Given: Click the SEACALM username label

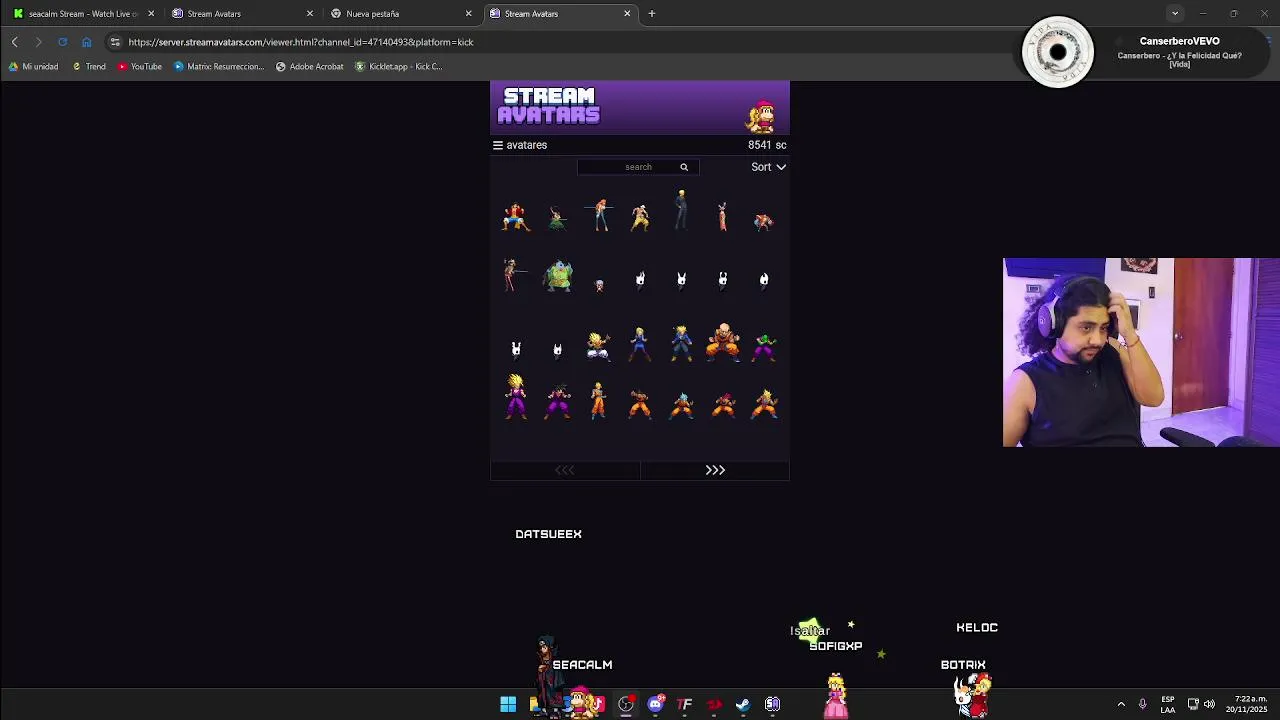Looking at the screenshot, I should click(x=582, y=665).
